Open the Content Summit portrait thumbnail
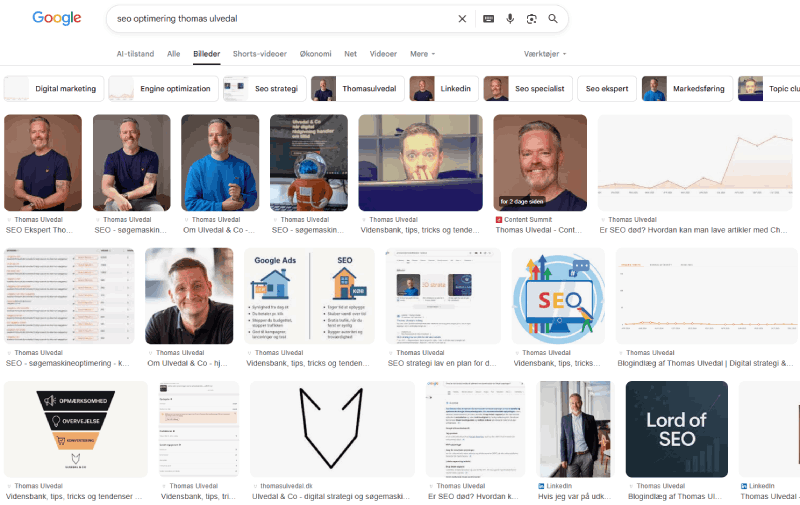 [540, 163]
